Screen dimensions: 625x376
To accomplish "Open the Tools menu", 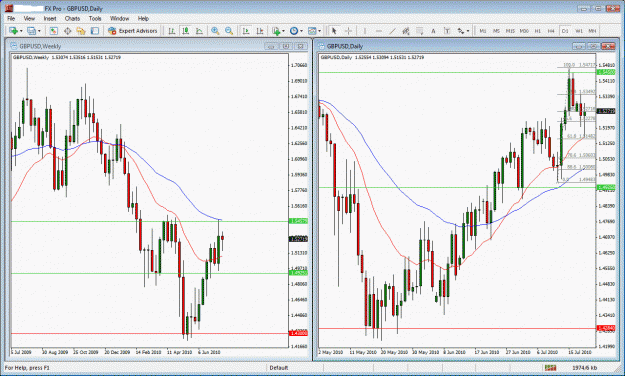I will point(95,18).
